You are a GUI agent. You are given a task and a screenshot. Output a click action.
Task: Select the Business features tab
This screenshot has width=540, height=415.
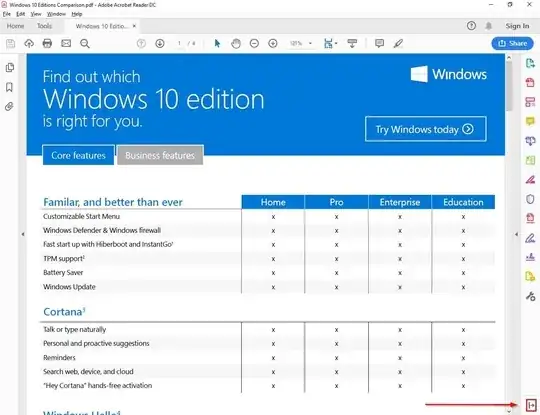click(x=160, y=155)
